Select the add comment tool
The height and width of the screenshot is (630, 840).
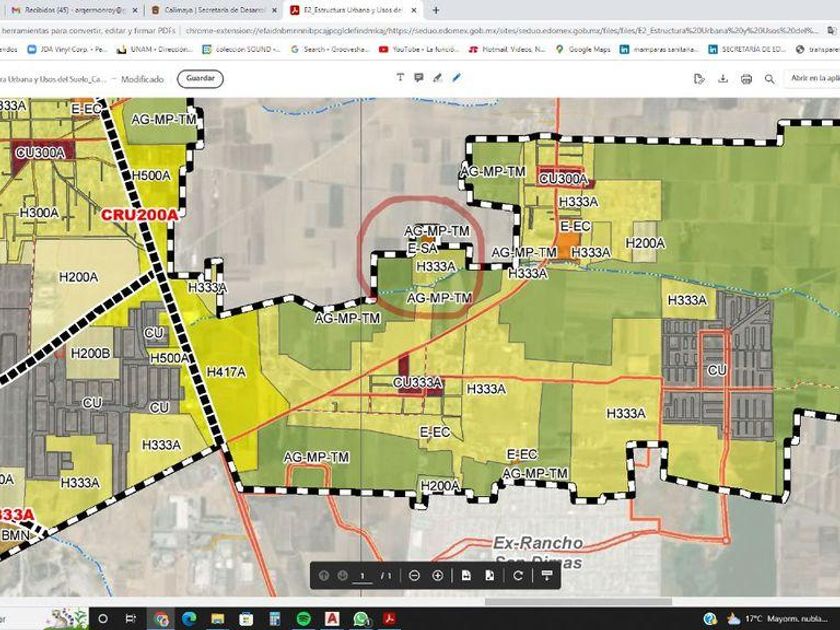pos(419,78)
